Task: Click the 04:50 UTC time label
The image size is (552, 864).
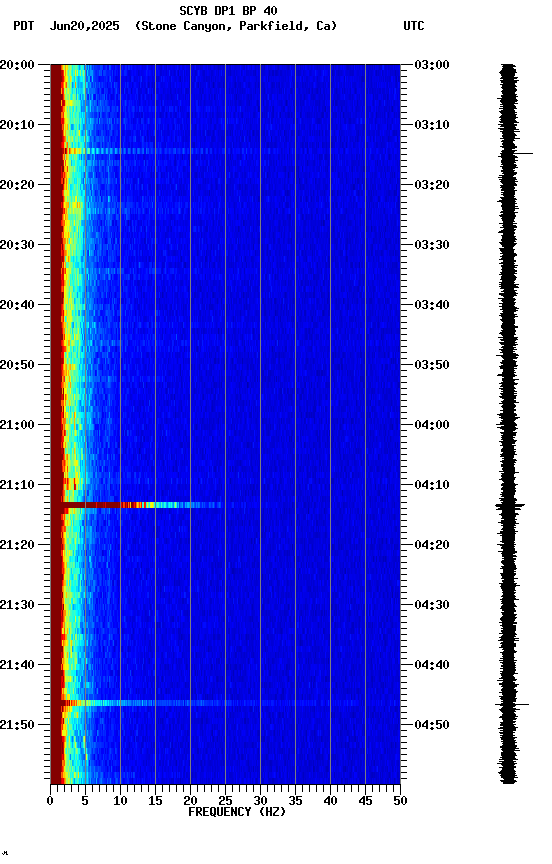Action: point(432,725)
